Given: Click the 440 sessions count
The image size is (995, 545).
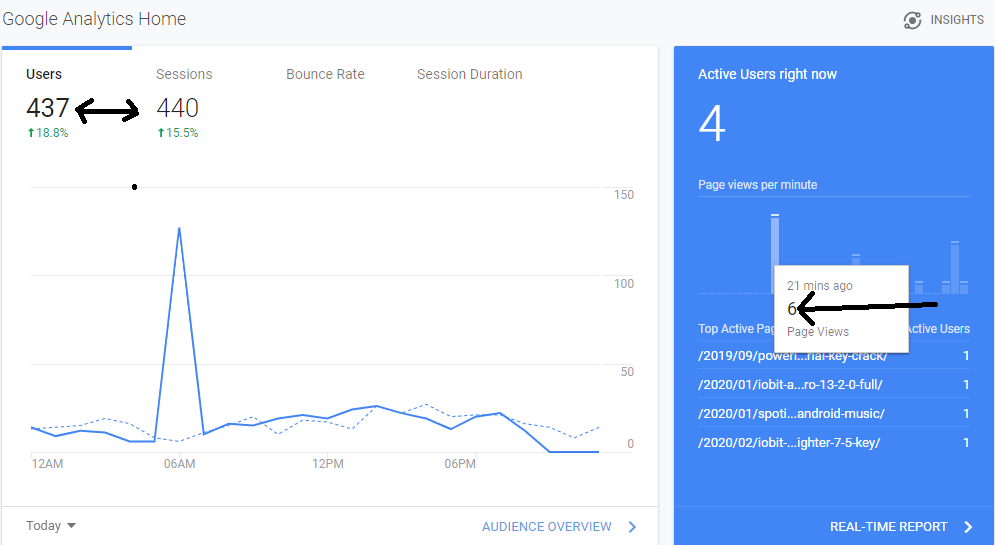Looking at the screenshot, I should 178,108.
